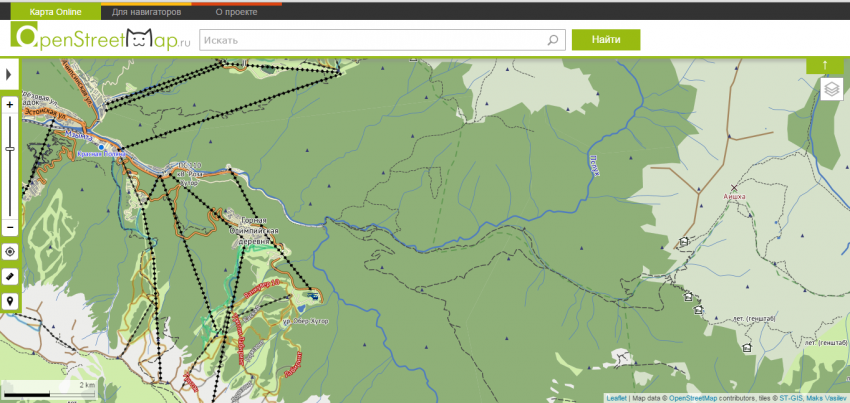
Task: Click the OpenStreetMap.ru logo
Action: point(100,39)
